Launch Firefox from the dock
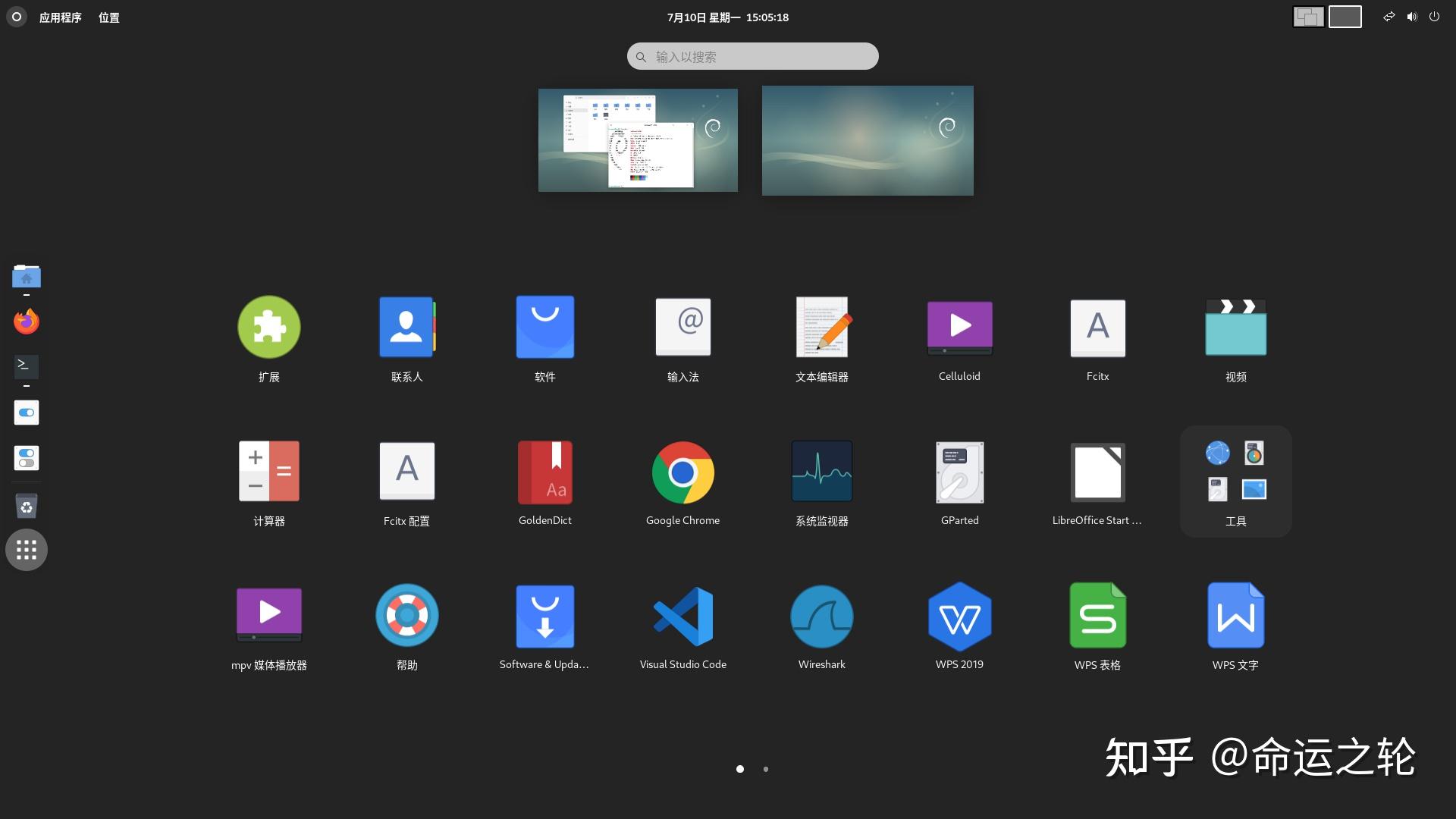 point(27,322)
